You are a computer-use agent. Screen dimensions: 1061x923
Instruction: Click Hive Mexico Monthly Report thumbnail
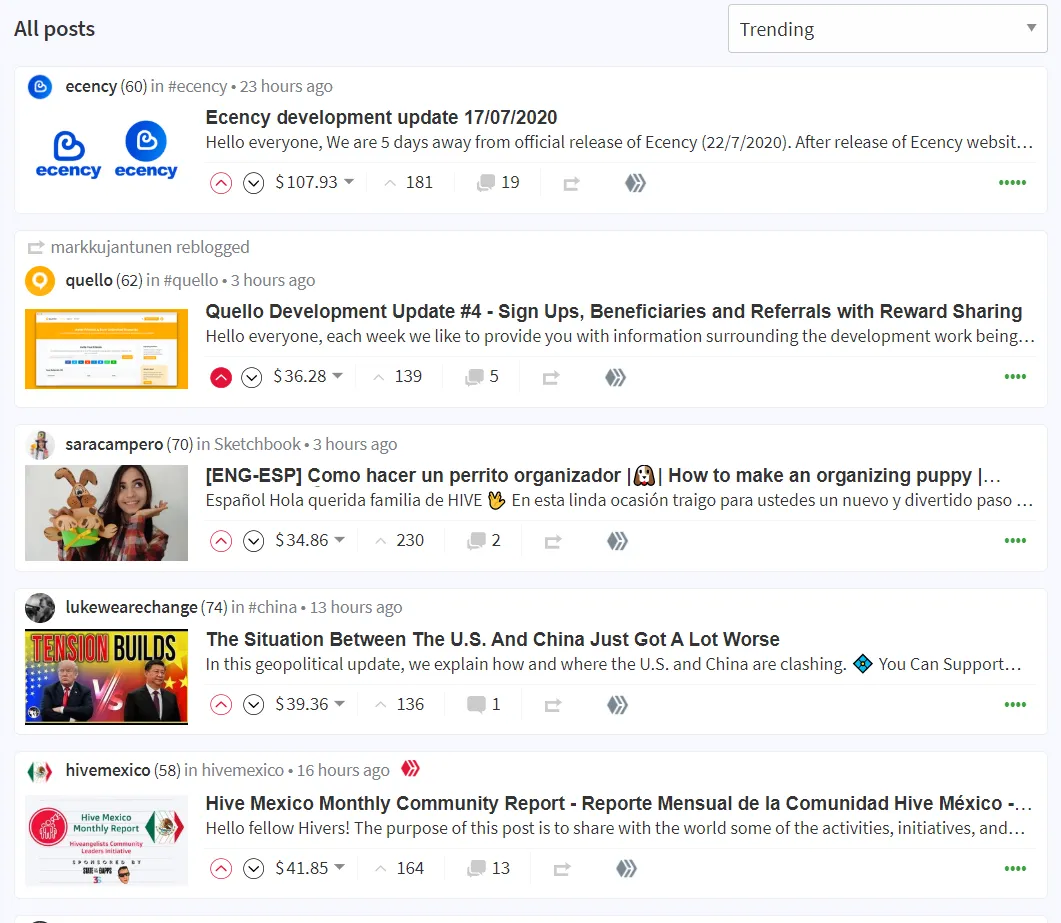(x=106, y=840)
